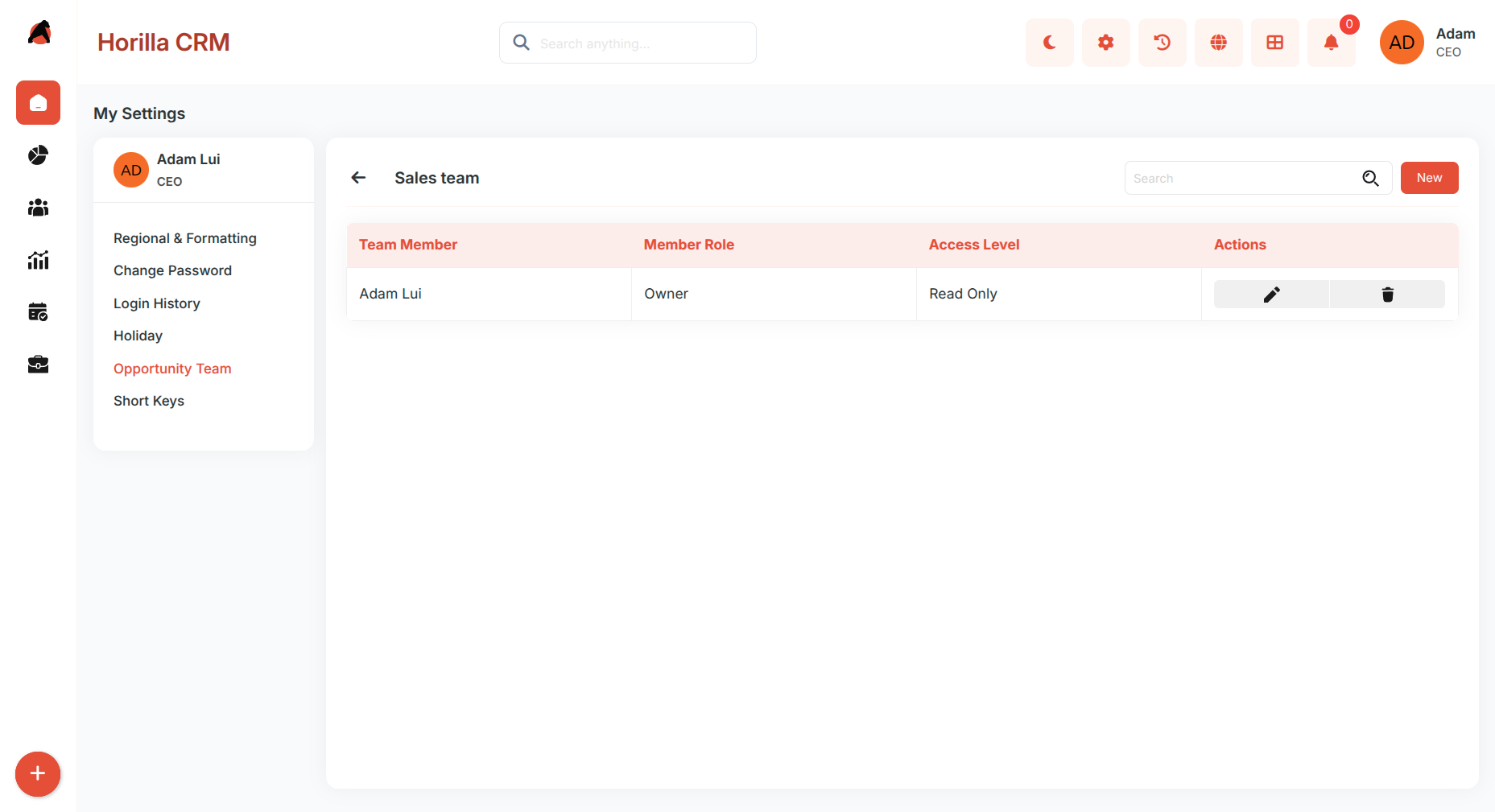Open the Home sidebar icon
The image size is (1495, 812).
[x=38, y=102]
